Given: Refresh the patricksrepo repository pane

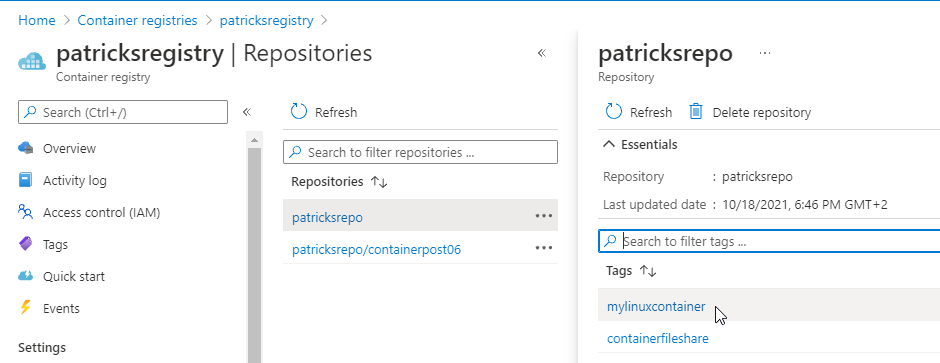Looking at the screenshot, I should coord(639,112).
